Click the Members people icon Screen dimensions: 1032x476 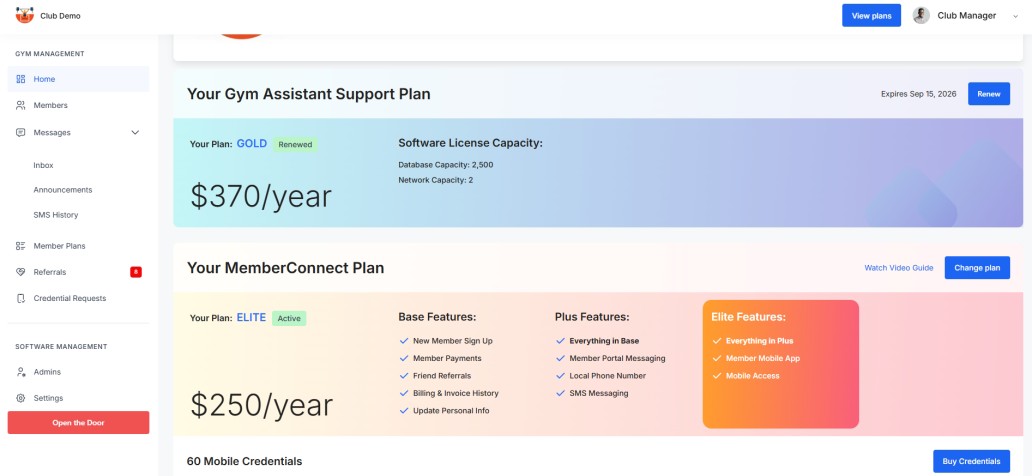coord(21,105)
